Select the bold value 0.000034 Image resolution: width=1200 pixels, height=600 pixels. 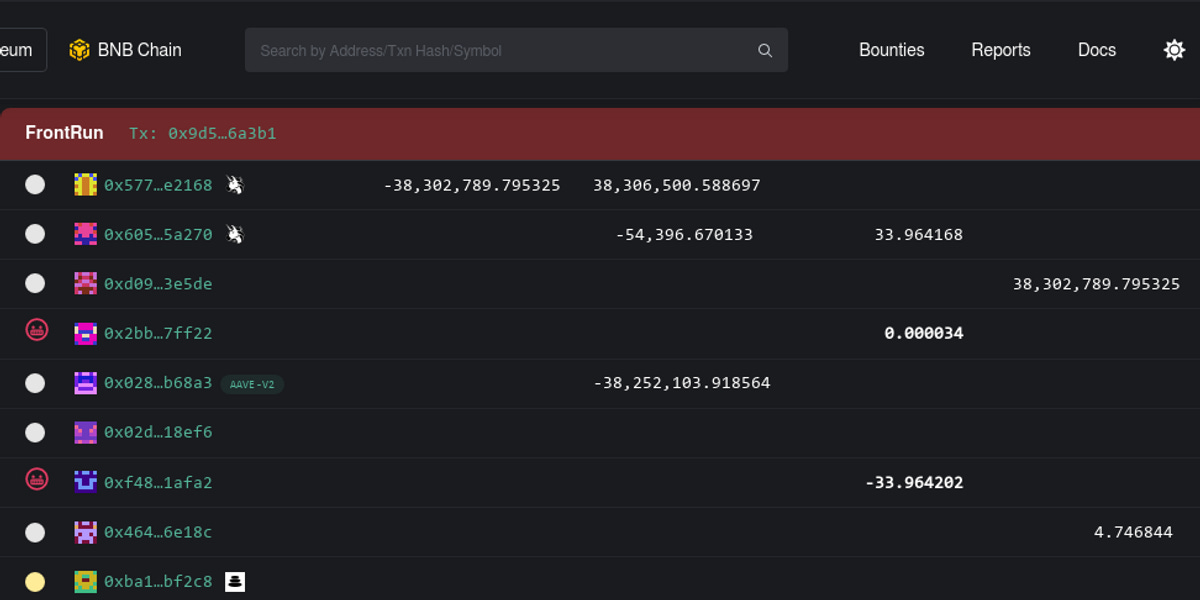[924, 333]
